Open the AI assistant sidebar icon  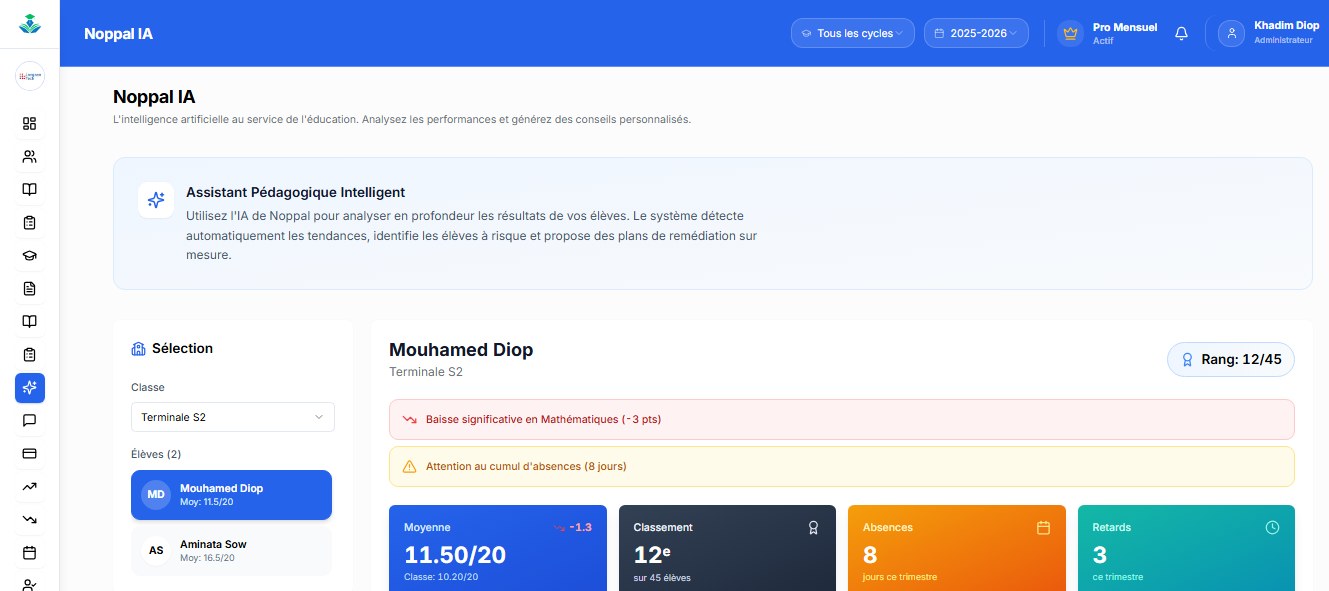29,388
